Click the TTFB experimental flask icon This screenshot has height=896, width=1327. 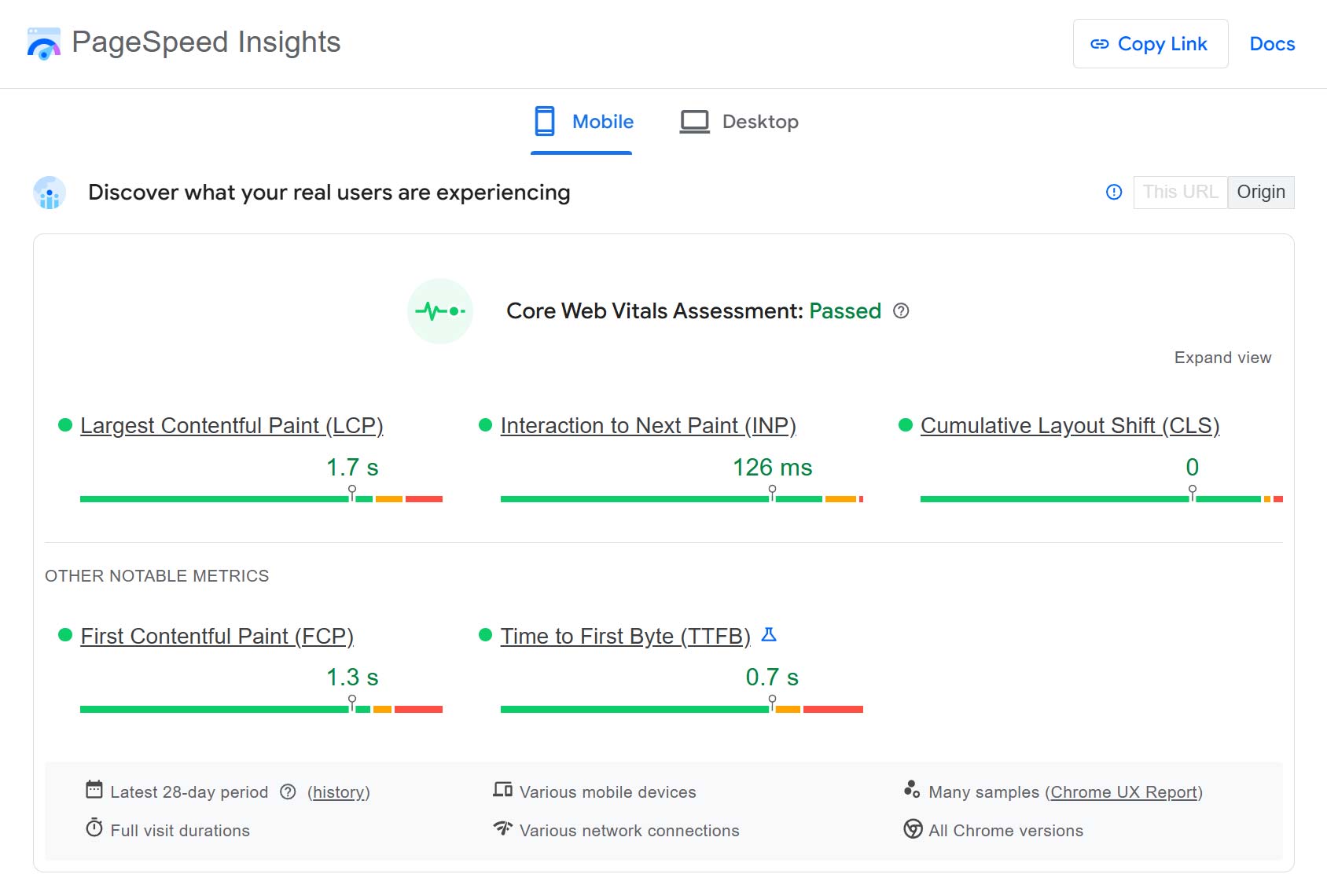[x=770, y=634]
